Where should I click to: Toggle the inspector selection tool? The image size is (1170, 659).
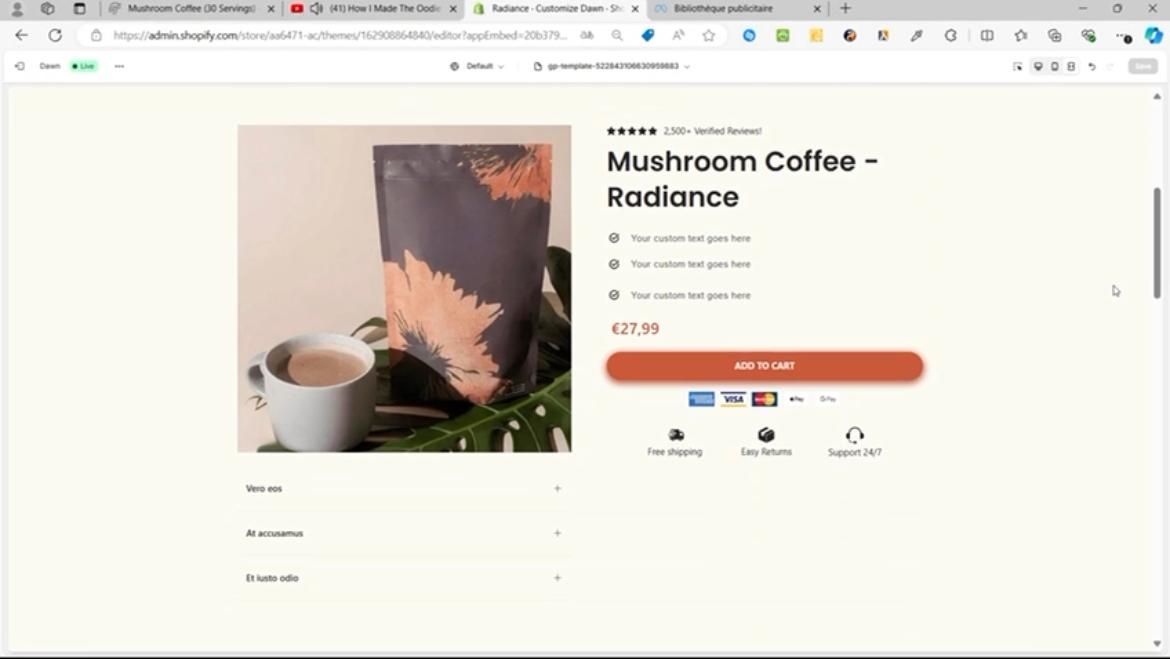(x=1017, y=66)
